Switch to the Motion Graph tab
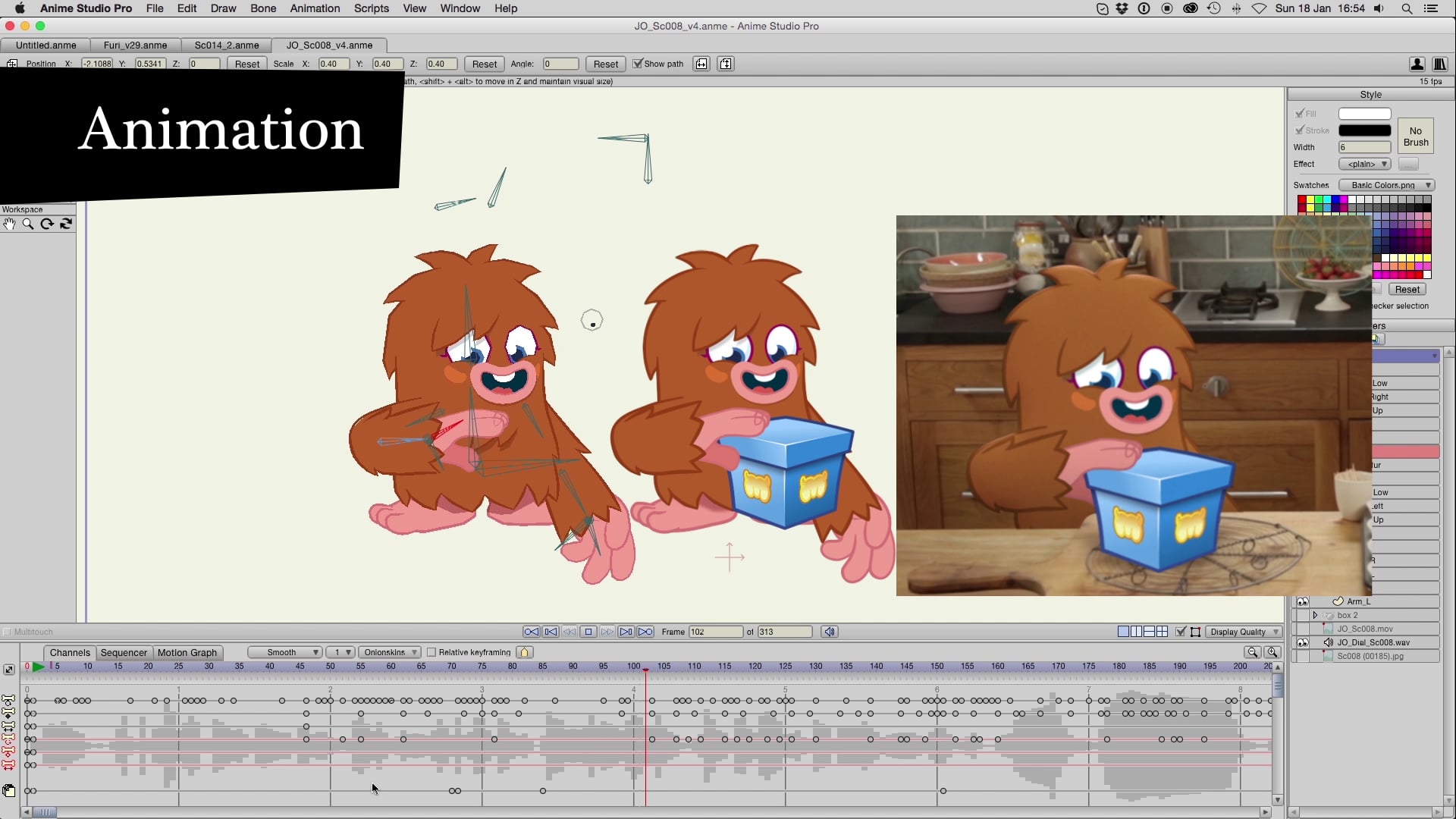Screen dimensions: 1456x819 [187, 652]
